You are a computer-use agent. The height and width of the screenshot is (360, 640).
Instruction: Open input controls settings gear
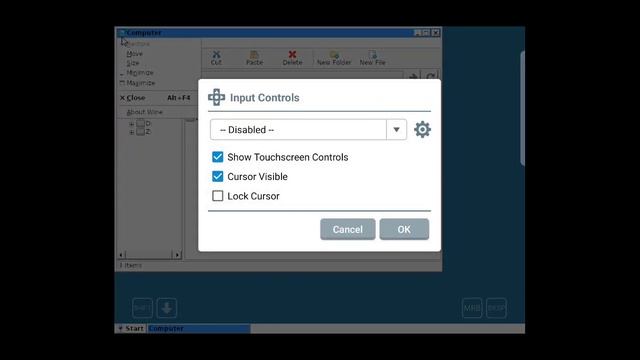click(422, 129)
